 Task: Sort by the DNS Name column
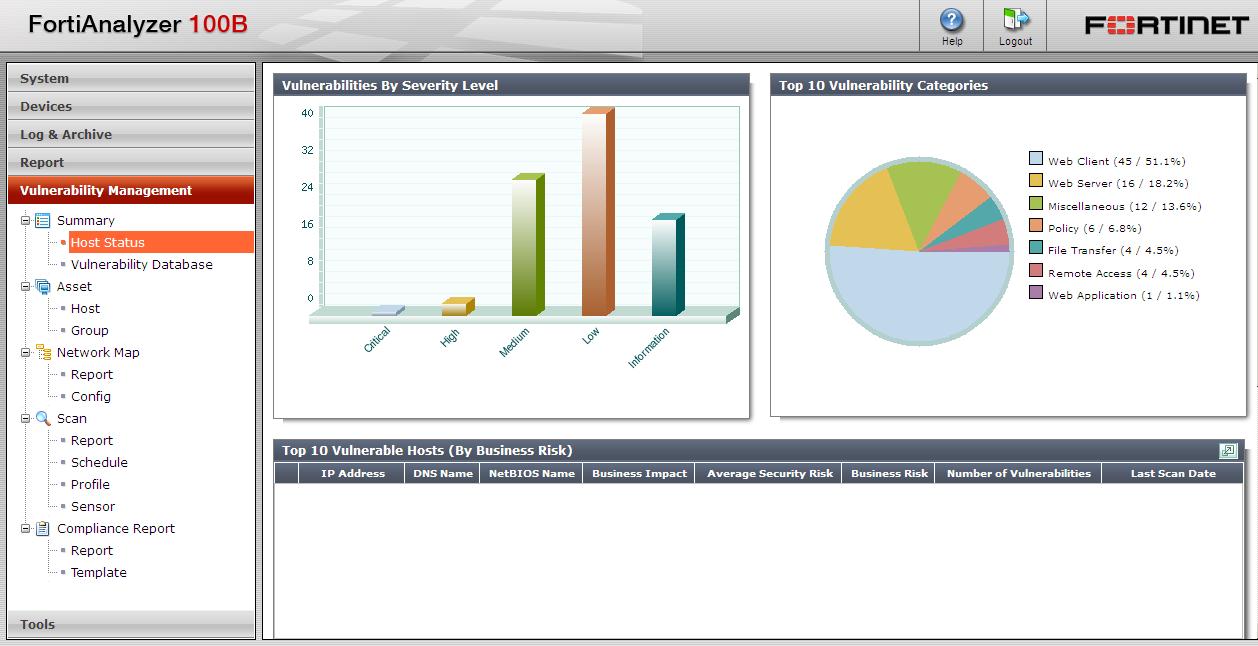coord(442,473)
